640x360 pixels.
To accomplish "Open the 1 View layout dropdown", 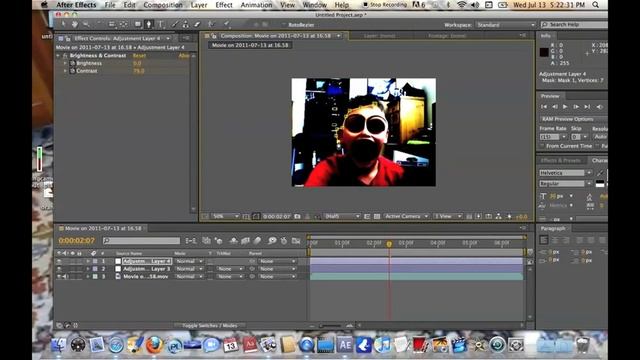I will pos(448,216).
